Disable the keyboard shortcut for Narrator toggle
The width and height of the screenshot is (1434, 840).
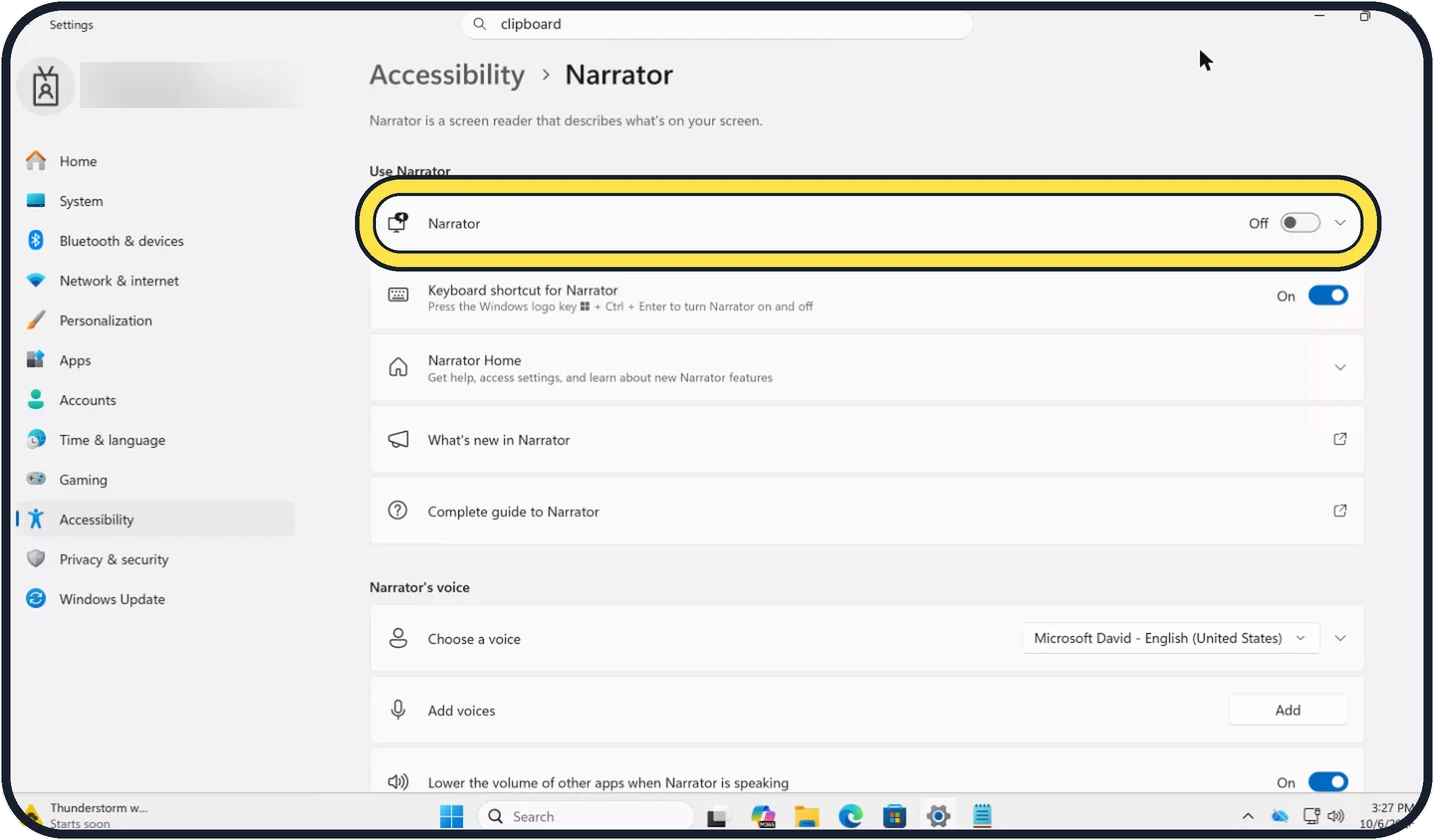coord(1328,296)
